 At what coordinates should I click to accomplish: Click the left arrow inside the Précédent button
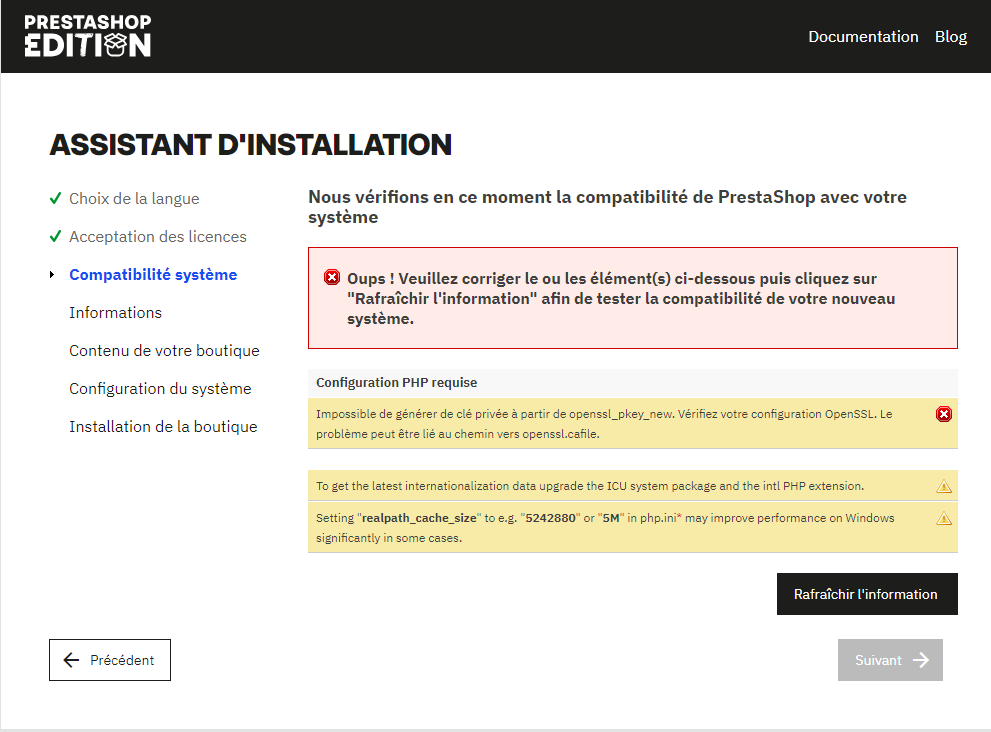point(70,660)
